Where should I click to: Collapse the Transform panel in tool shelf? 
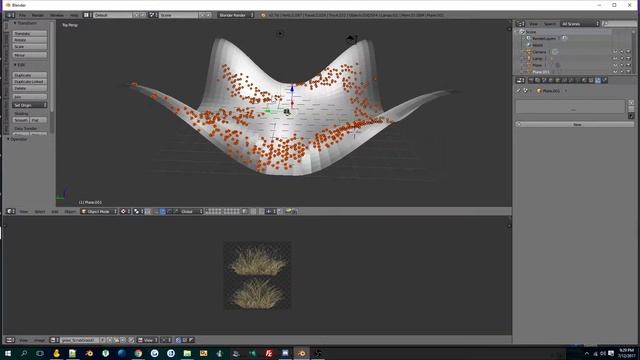point(26,23)
